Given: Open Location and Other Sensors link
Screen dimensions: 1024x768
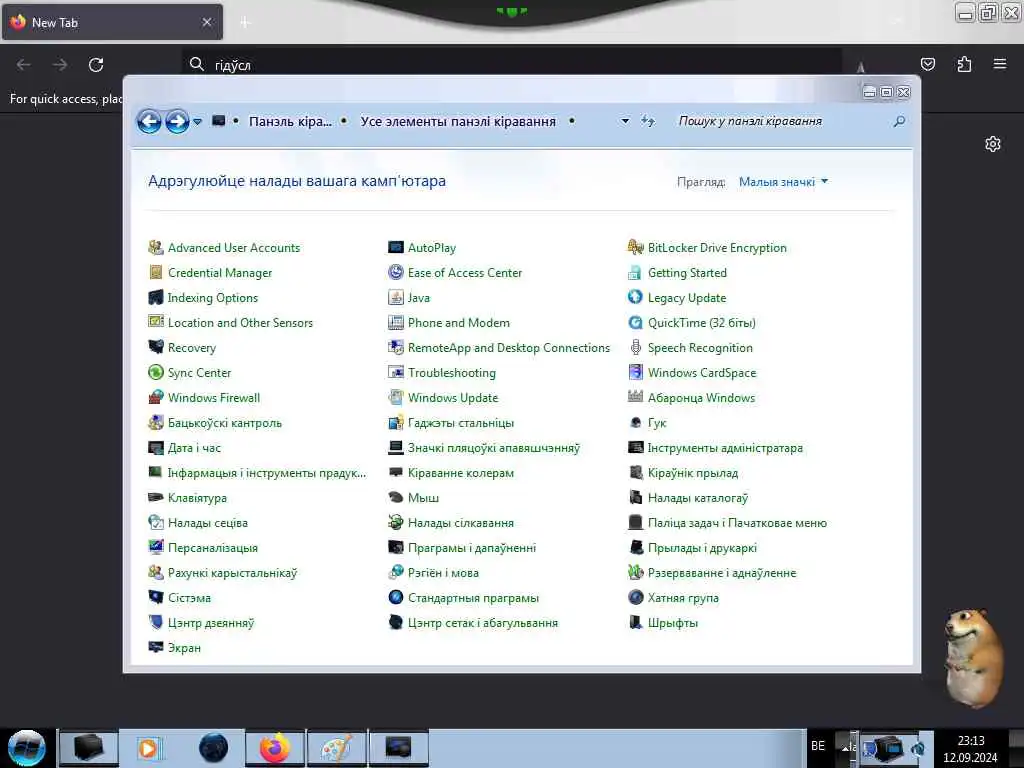Looking at the screenshot, I should (x=240, y=323).
